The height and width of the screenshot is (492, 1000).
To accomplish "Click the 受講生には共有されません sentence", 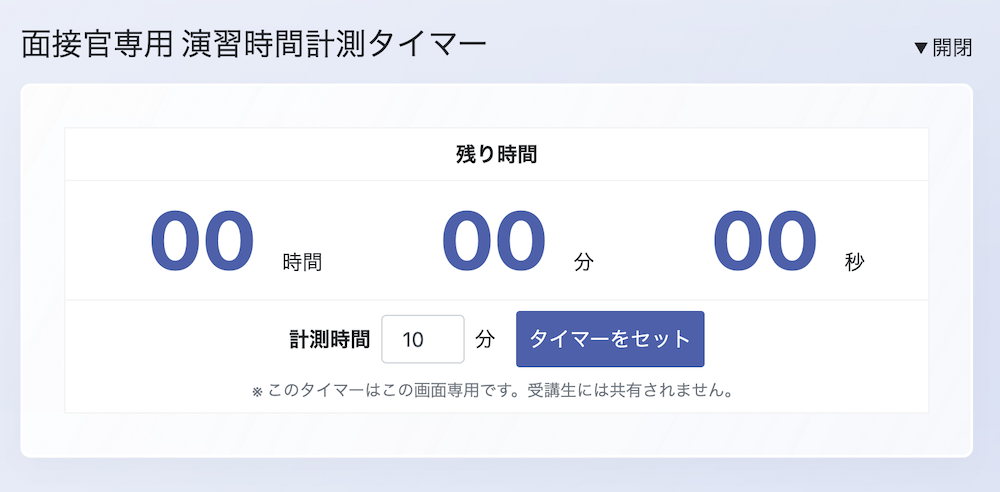I will [x=629, y=391].
